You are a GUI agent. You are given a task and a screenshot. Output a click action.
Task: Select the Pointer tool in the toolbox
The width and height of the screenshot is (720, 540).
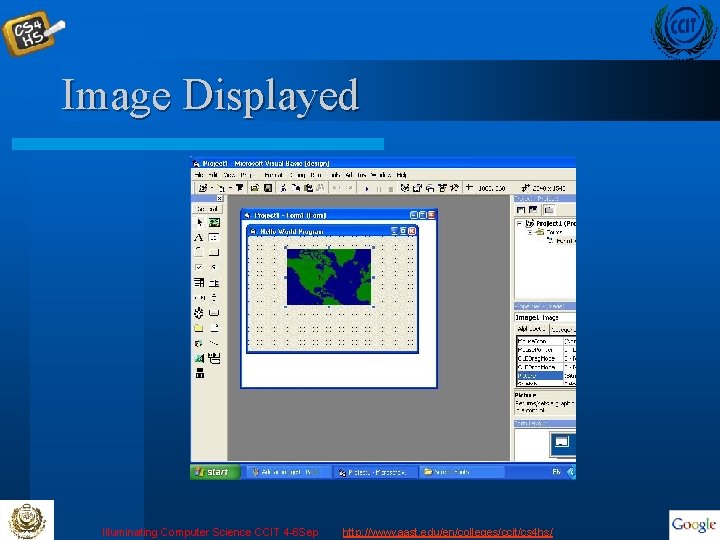click(199, 223)
